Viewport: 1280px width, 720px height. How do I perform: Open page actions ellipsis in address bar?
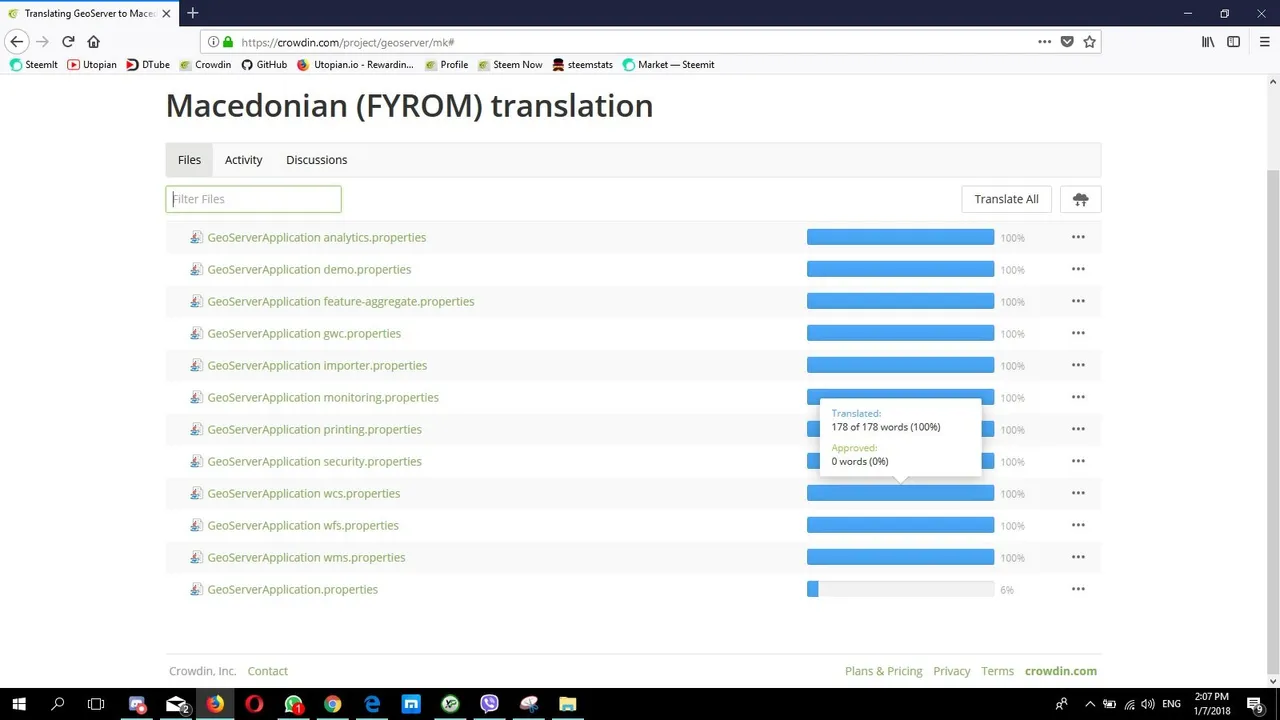click(x=1044, y=42)
